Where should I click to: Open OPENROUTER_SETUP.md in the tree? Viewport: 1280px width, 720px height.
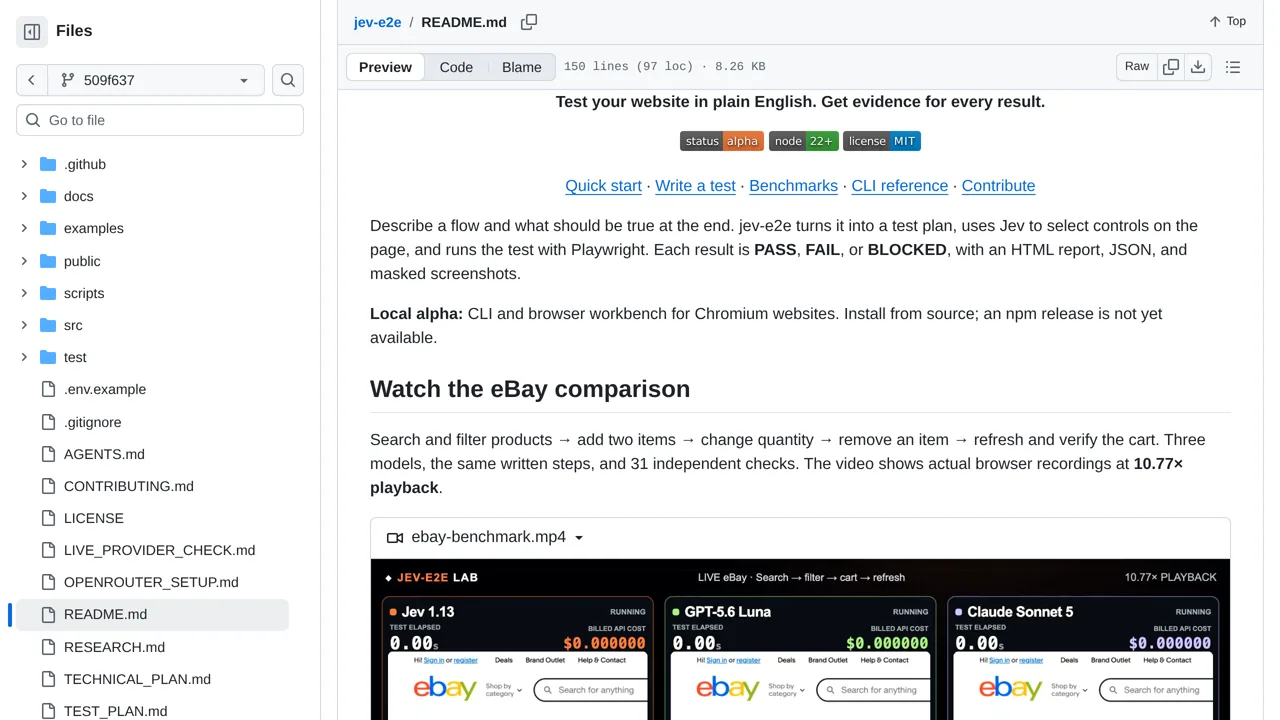click(151, 582)
